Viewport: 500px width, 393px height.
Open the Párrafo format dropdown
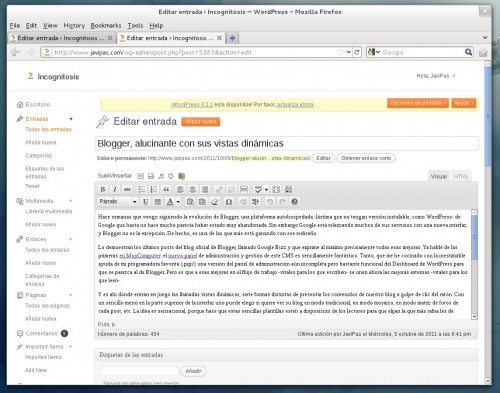(118, 201)
